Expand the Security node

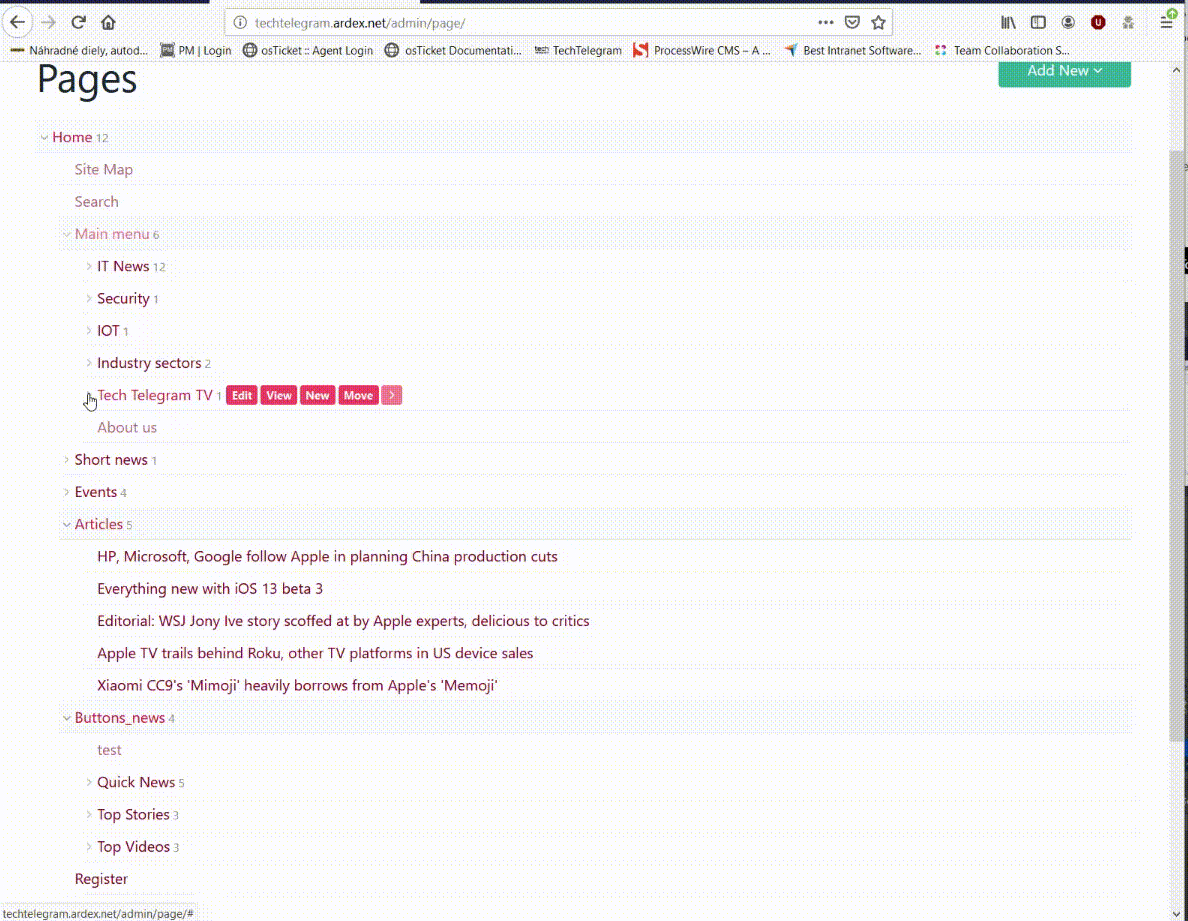(89, 298)
